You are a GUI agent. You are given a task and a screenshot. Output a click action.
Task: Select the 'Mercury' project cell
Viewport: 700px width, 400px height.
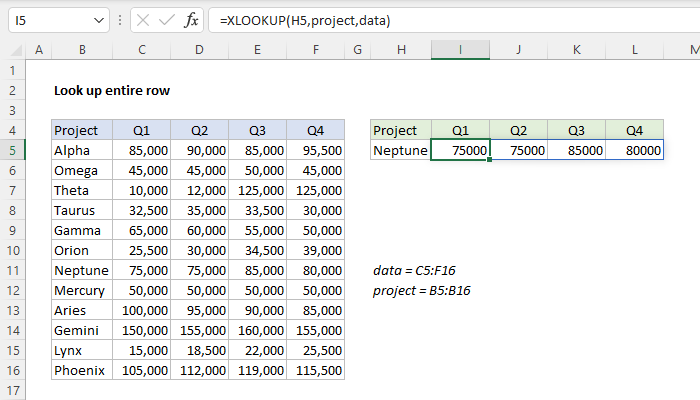tap(82, 291)
